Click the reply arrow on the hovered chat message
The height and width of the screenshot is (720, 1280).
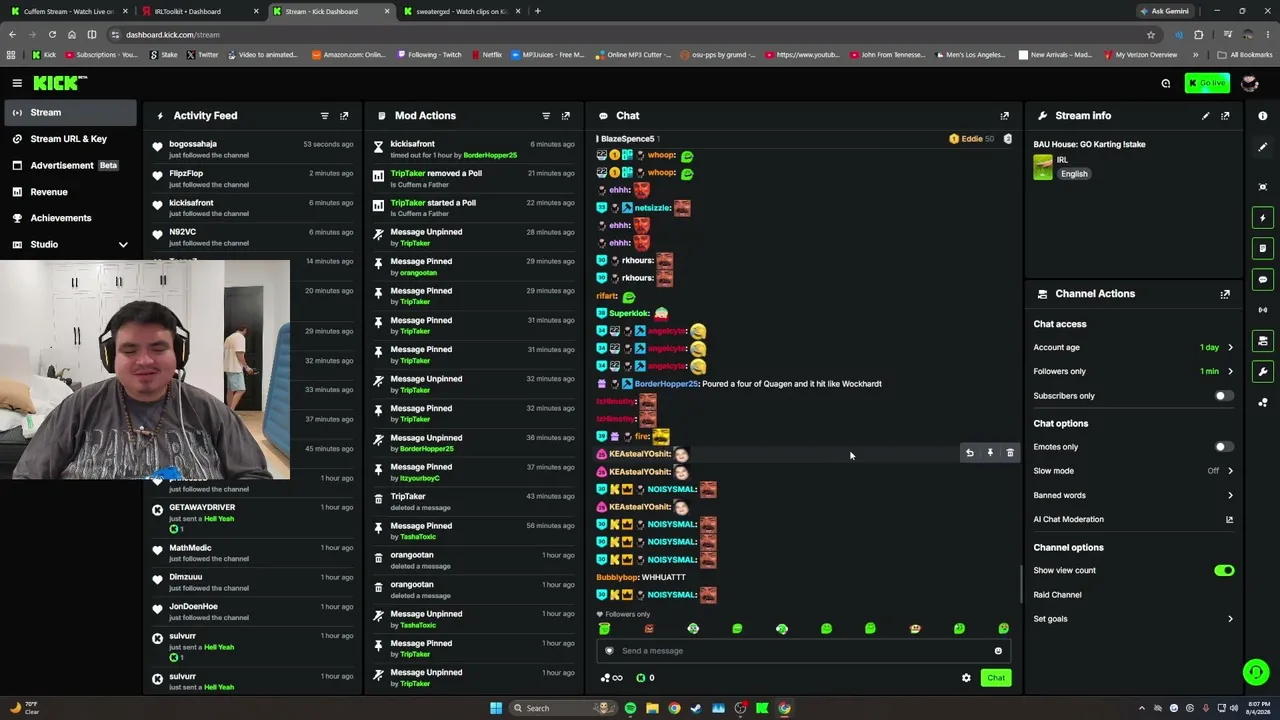pos(969,453)
